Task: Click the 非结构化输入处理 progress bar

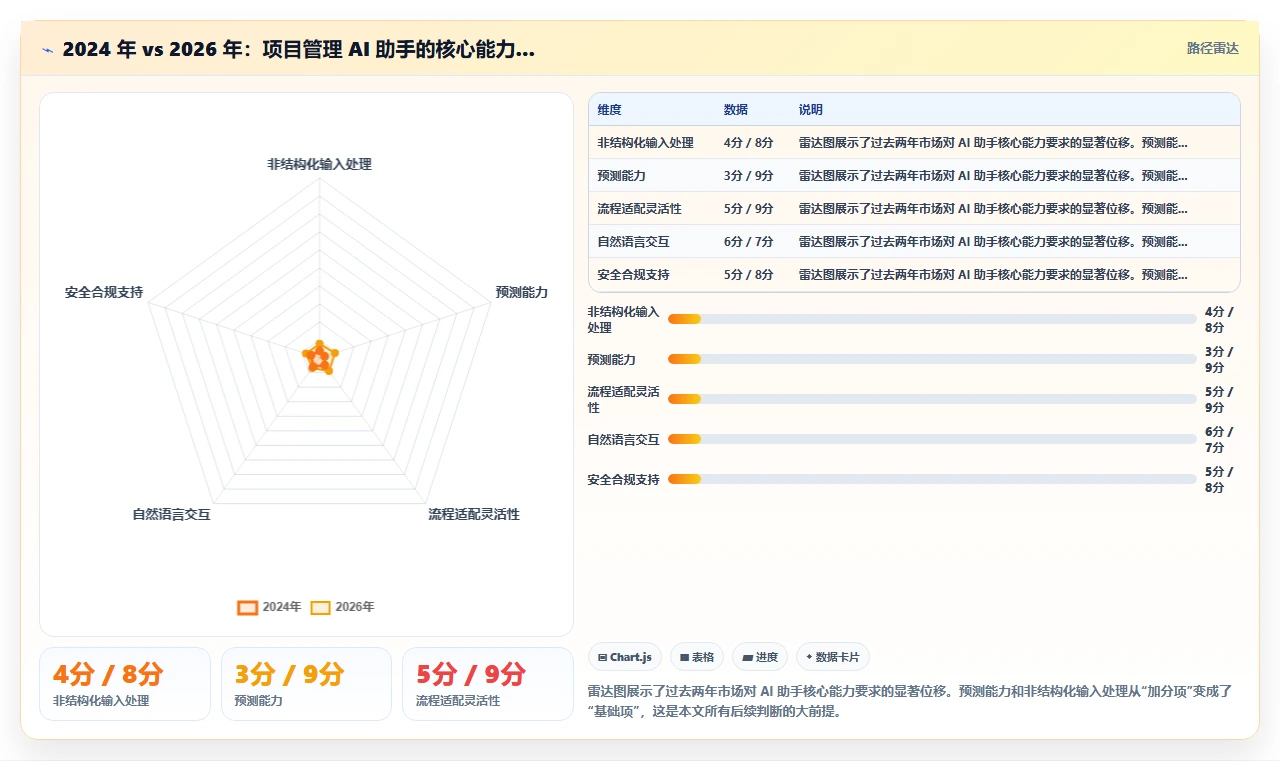Action: [x=932, y=319]
